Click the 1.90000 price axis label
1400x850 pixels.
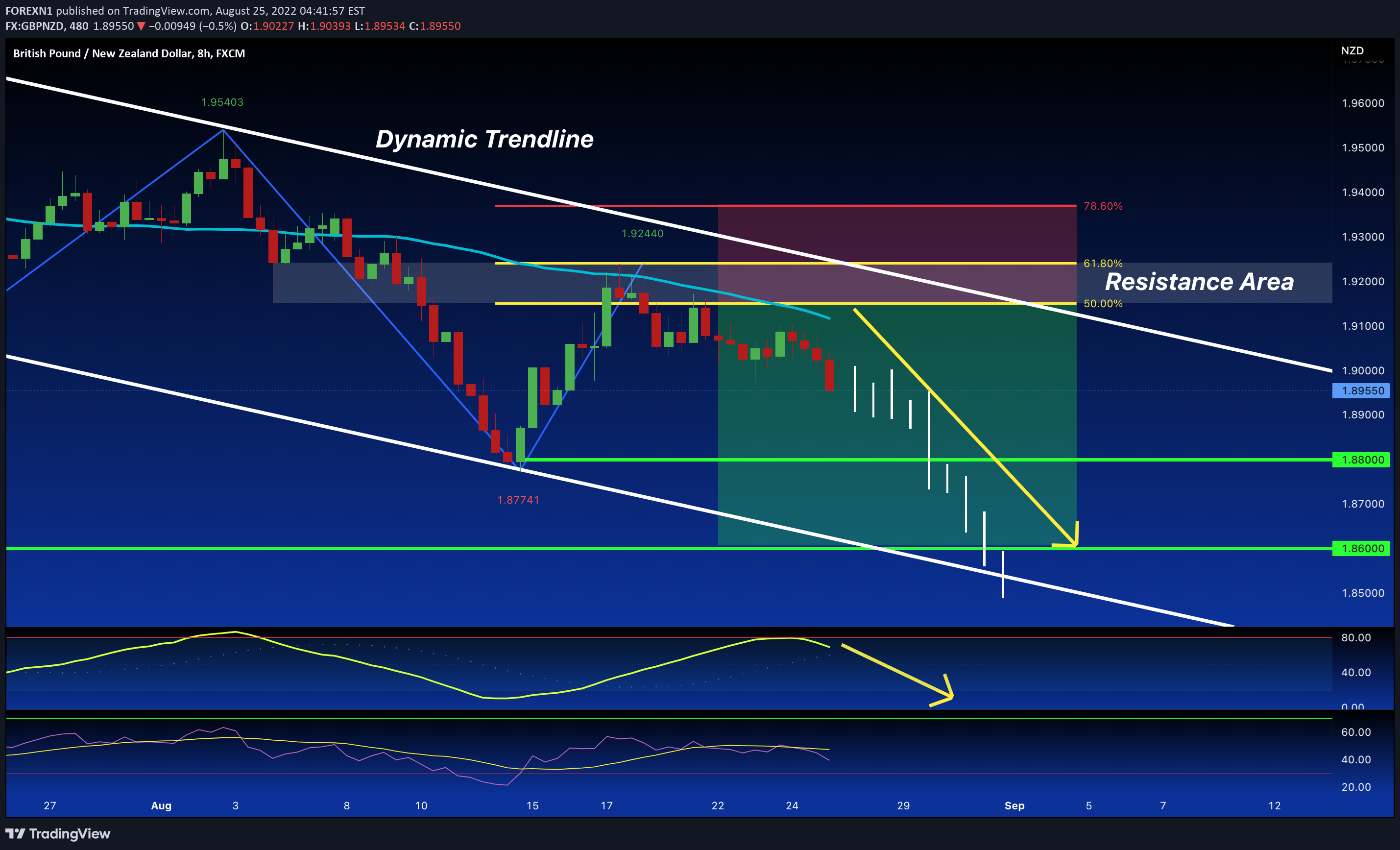click(x=1363, y=370)
